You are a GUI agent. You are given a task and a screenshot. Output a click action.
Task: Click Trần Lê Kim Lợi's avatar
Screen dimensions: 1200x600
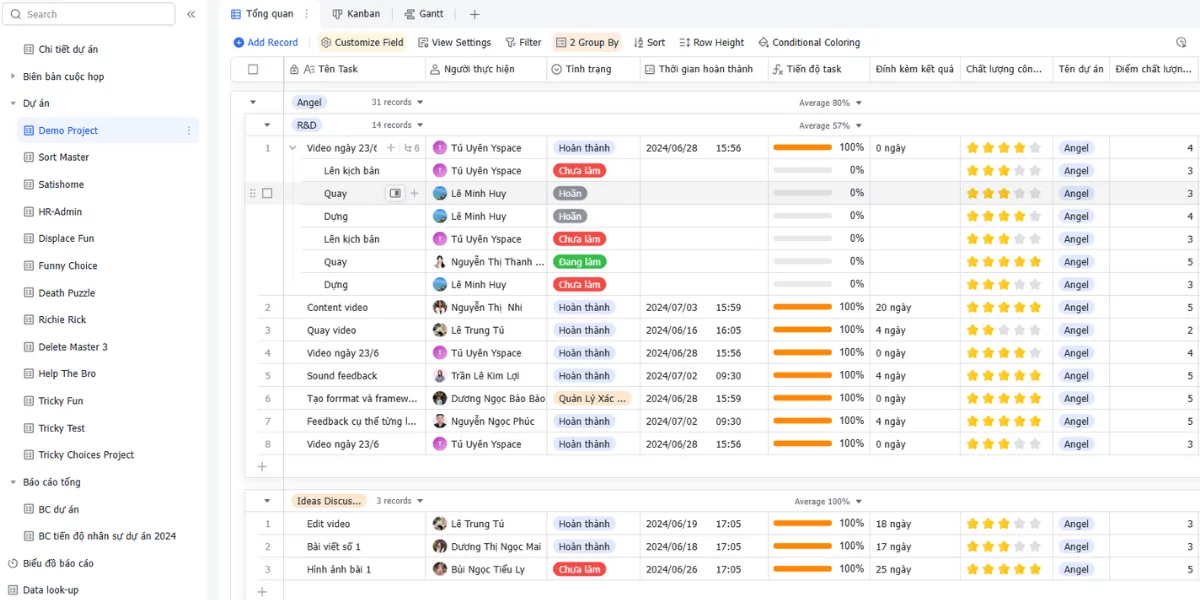440,376
